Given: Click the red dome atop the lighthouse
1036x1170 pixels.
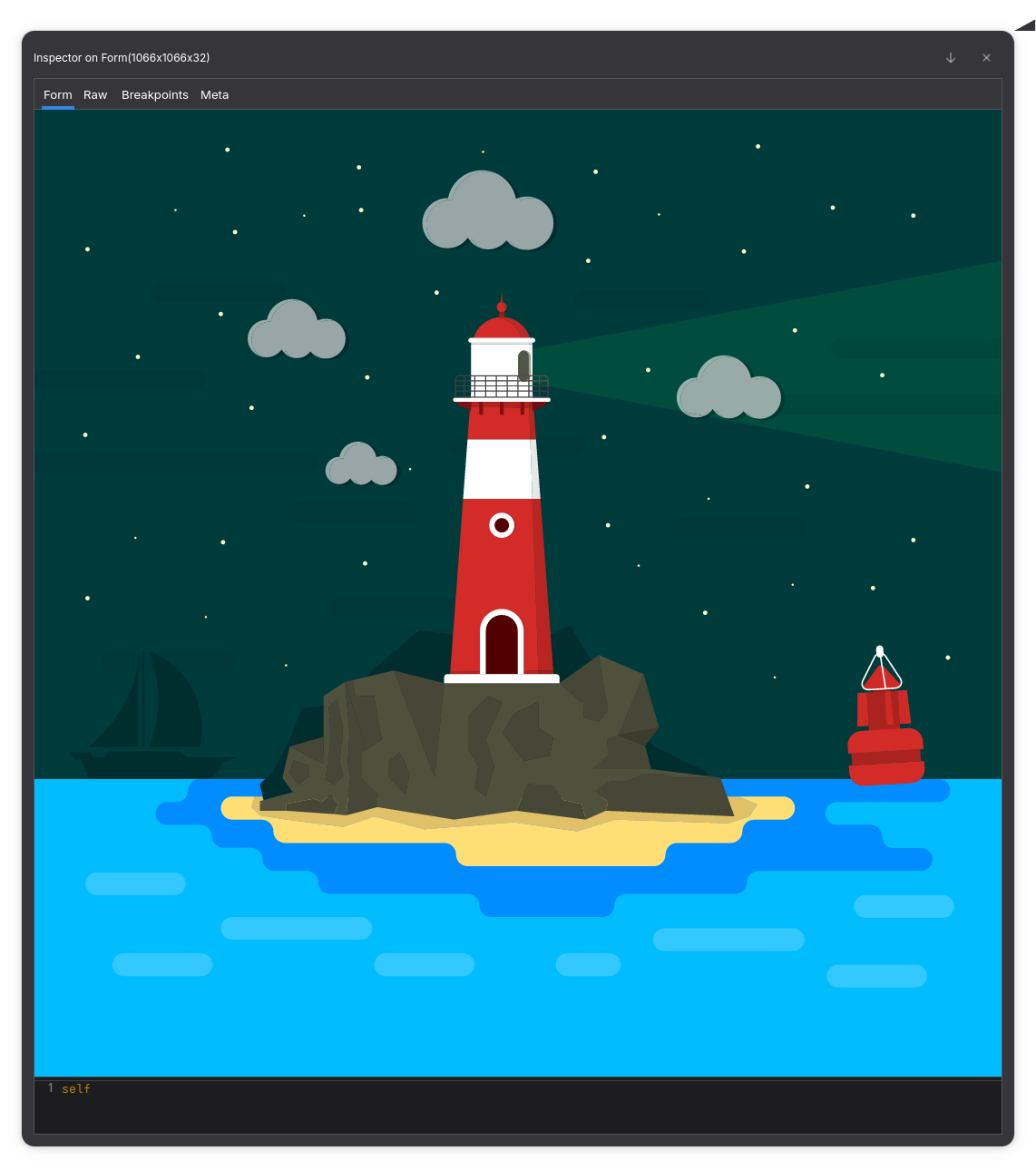Looking at the screenshot, I should 502,327.
